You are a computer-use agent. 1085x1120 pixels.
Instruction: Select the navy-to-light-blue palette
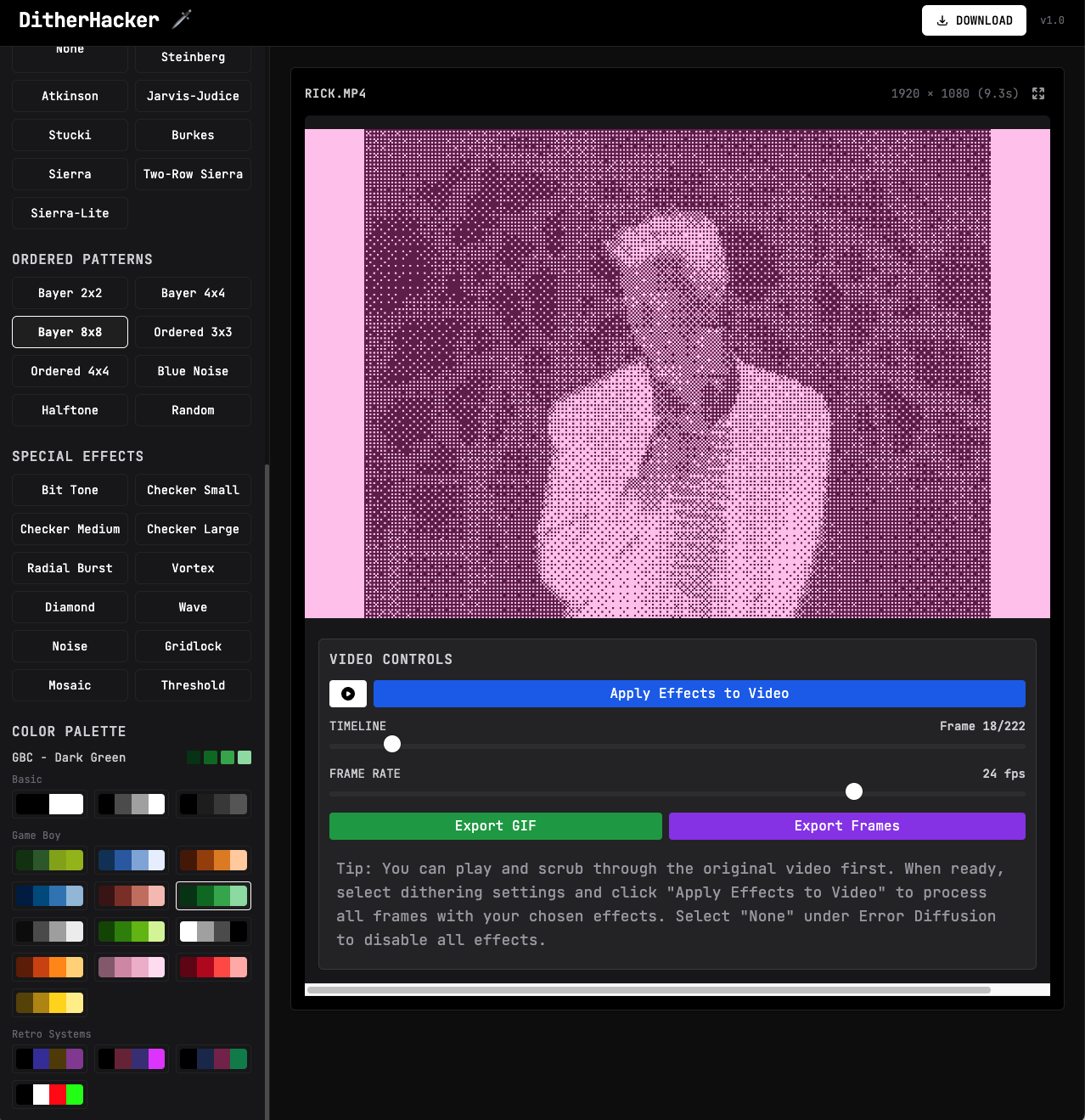[x=49, y=896]
